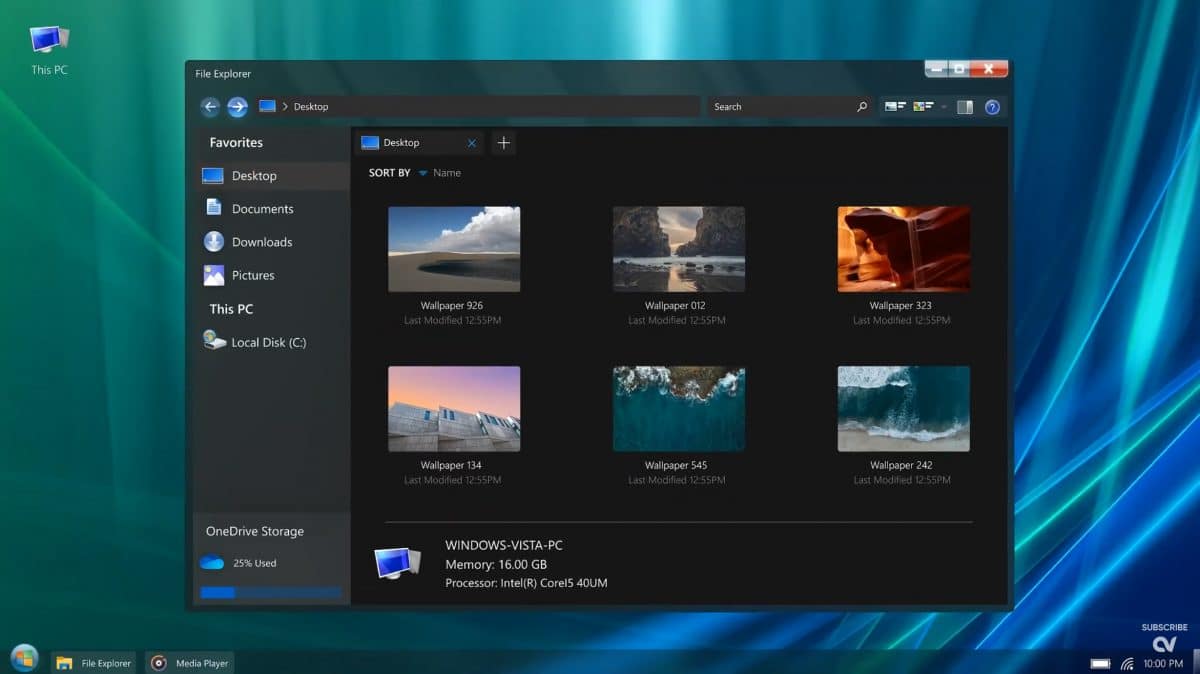Click the OneDrive storage progress bar
This screenshot has width=1200, height=674.
[x=269, y=593]
